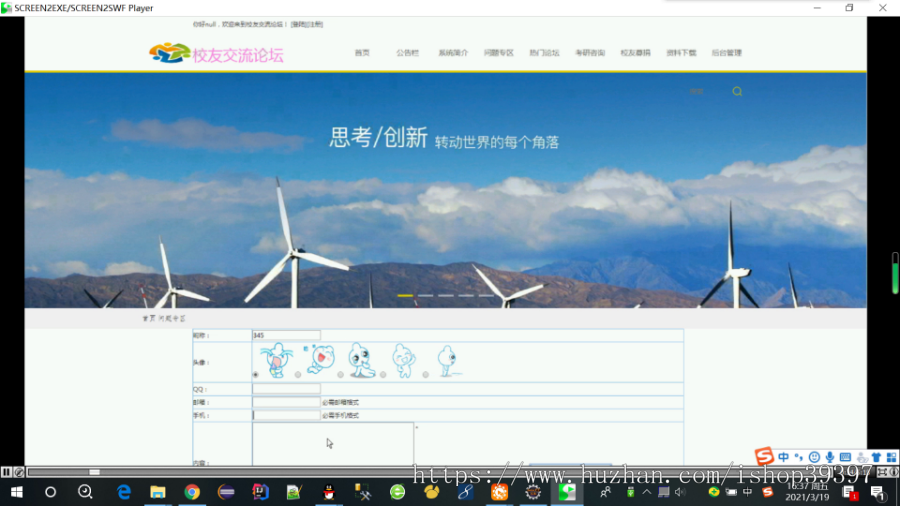Image resolution: width=900 pixels, height=506 pixels.
Task: Launch Microsoft Edge from taskbar
Action: tap(123, 492)
